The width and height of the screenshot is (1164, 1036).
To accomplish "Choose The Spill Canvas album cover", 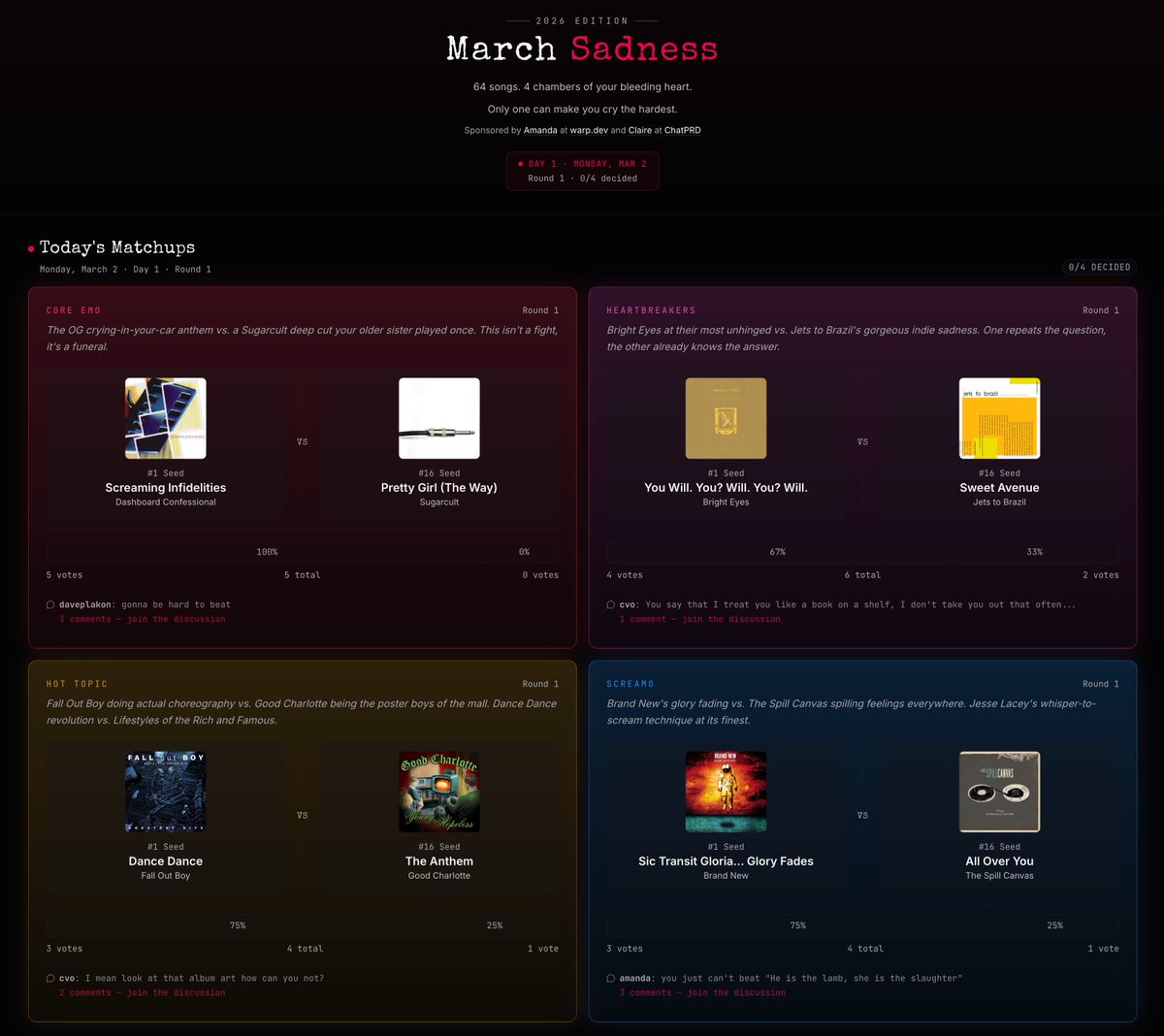I will [x=999, y=792].
